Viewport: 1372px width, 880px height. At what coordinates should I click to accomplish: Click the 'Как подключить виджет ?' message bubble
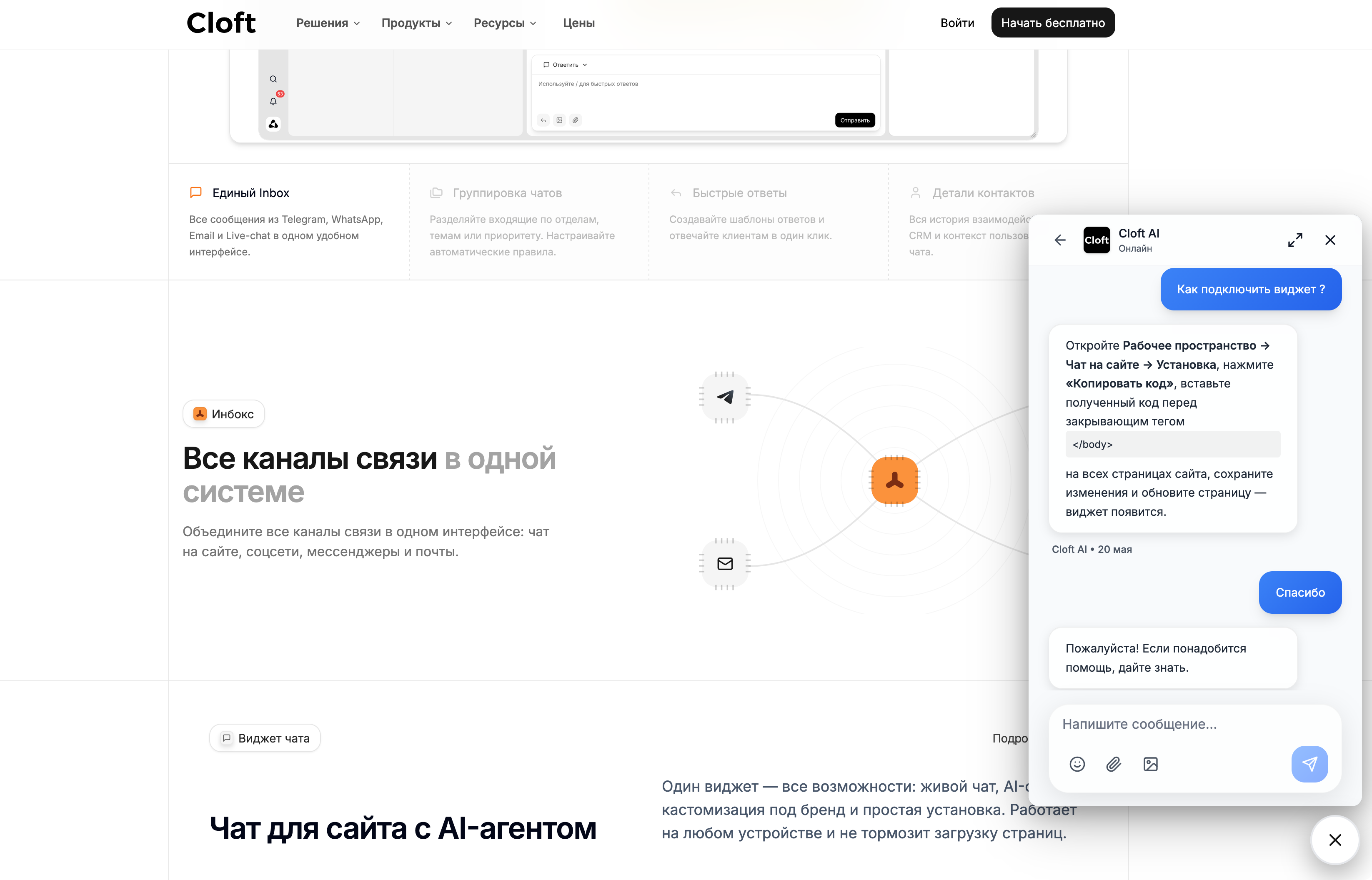pos(1251,289)
